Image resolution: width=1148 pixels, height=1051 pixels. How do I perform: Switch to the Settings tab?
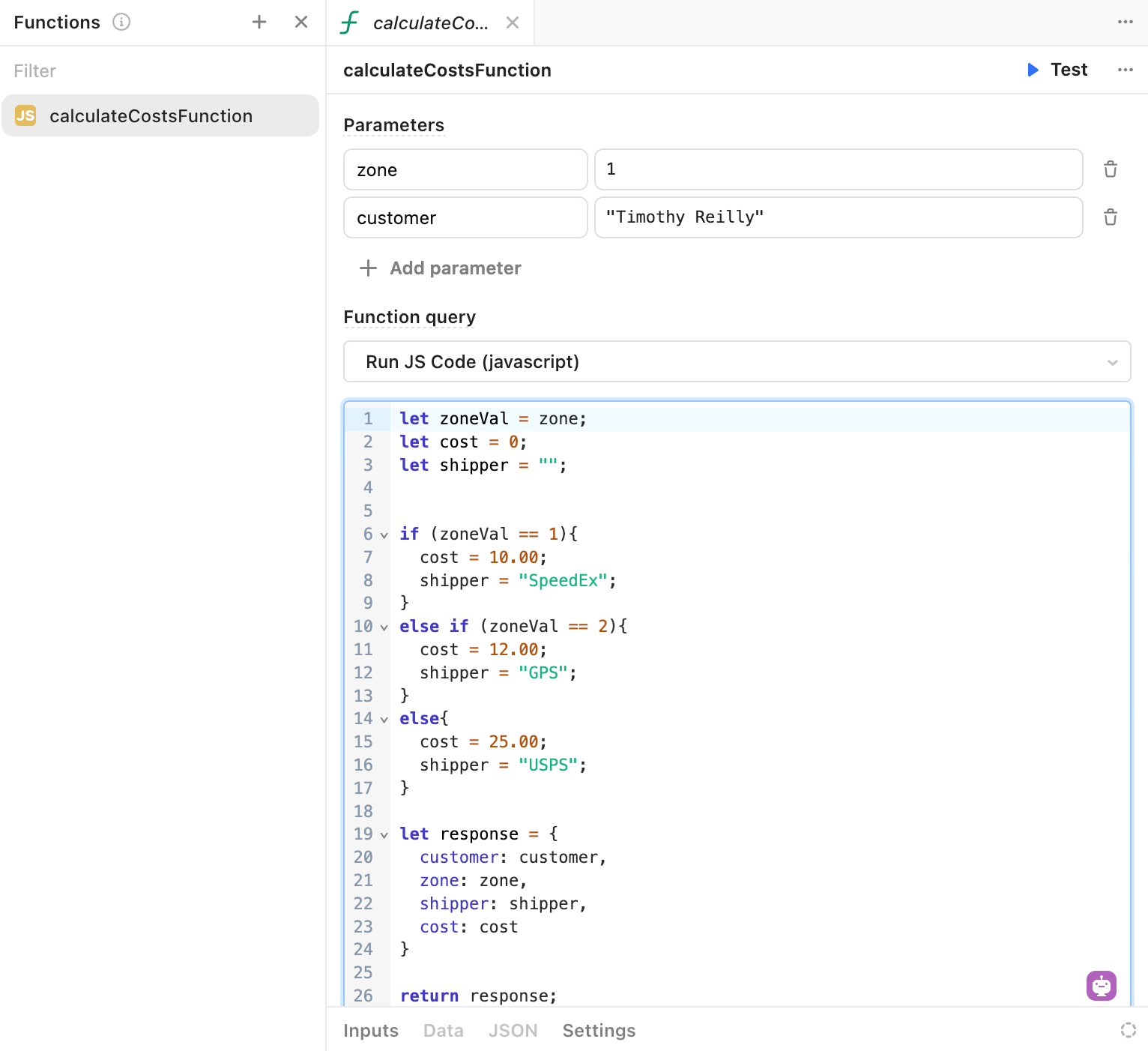(599, 1031)
